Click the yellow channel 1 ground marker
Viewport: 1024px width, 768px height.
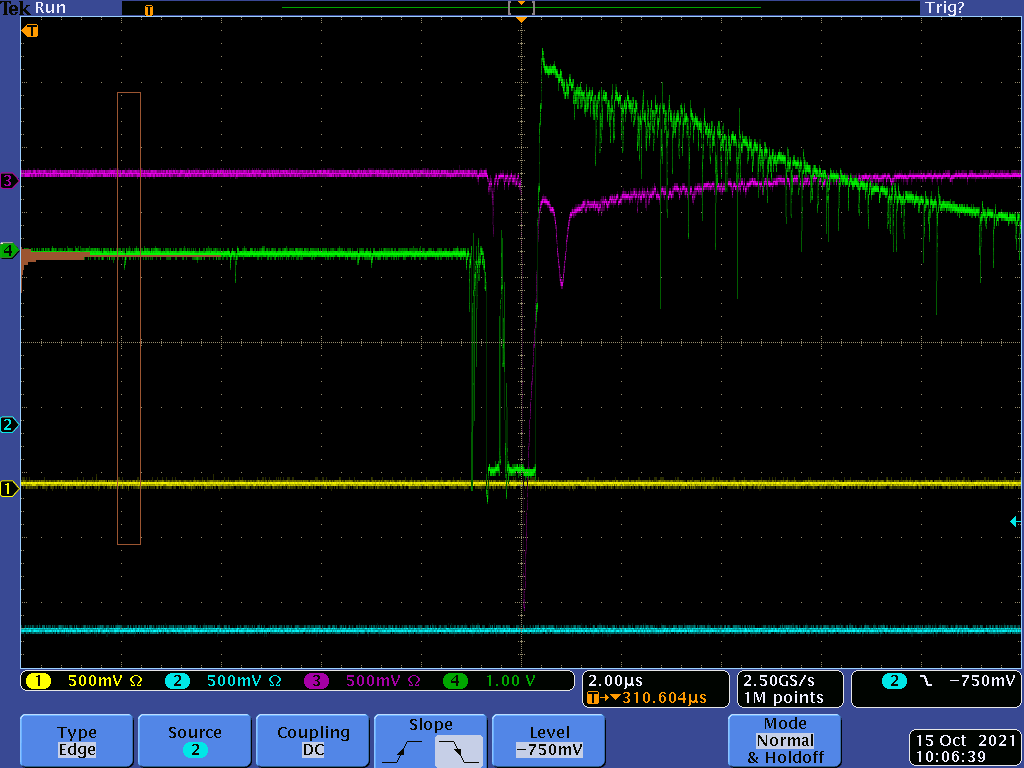click(x=9, y=489)
